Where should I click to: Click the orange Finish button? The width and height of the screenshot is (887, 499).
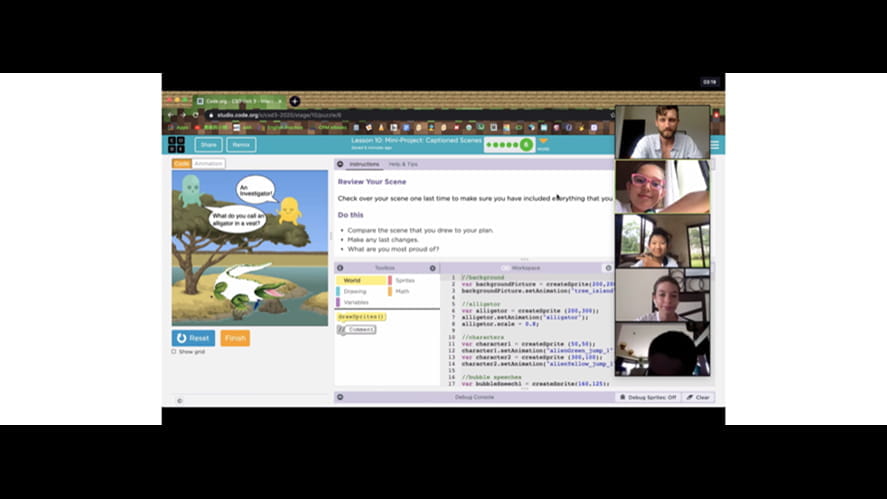(235, 338)
